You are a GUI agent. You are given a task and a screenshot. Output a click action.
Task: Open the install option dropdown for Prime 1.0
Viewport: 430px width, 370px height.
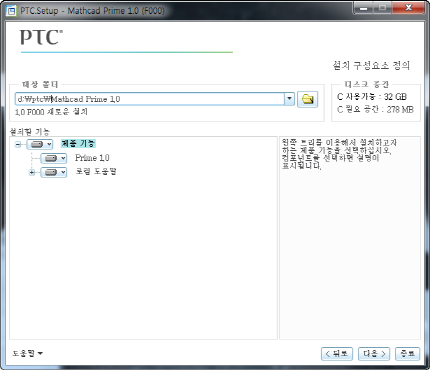tap(54, 158)
